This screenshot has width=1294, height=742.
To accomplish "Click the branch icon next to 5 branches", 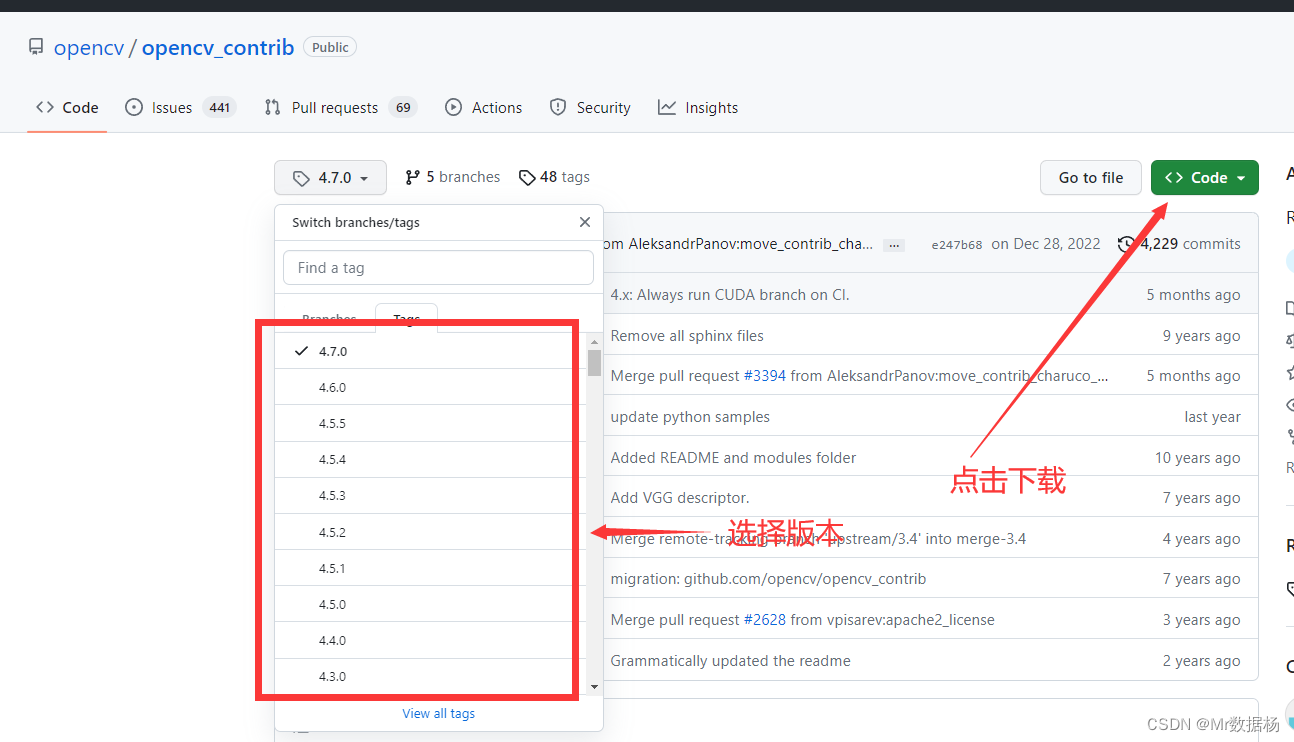I will tap(414, 176).
